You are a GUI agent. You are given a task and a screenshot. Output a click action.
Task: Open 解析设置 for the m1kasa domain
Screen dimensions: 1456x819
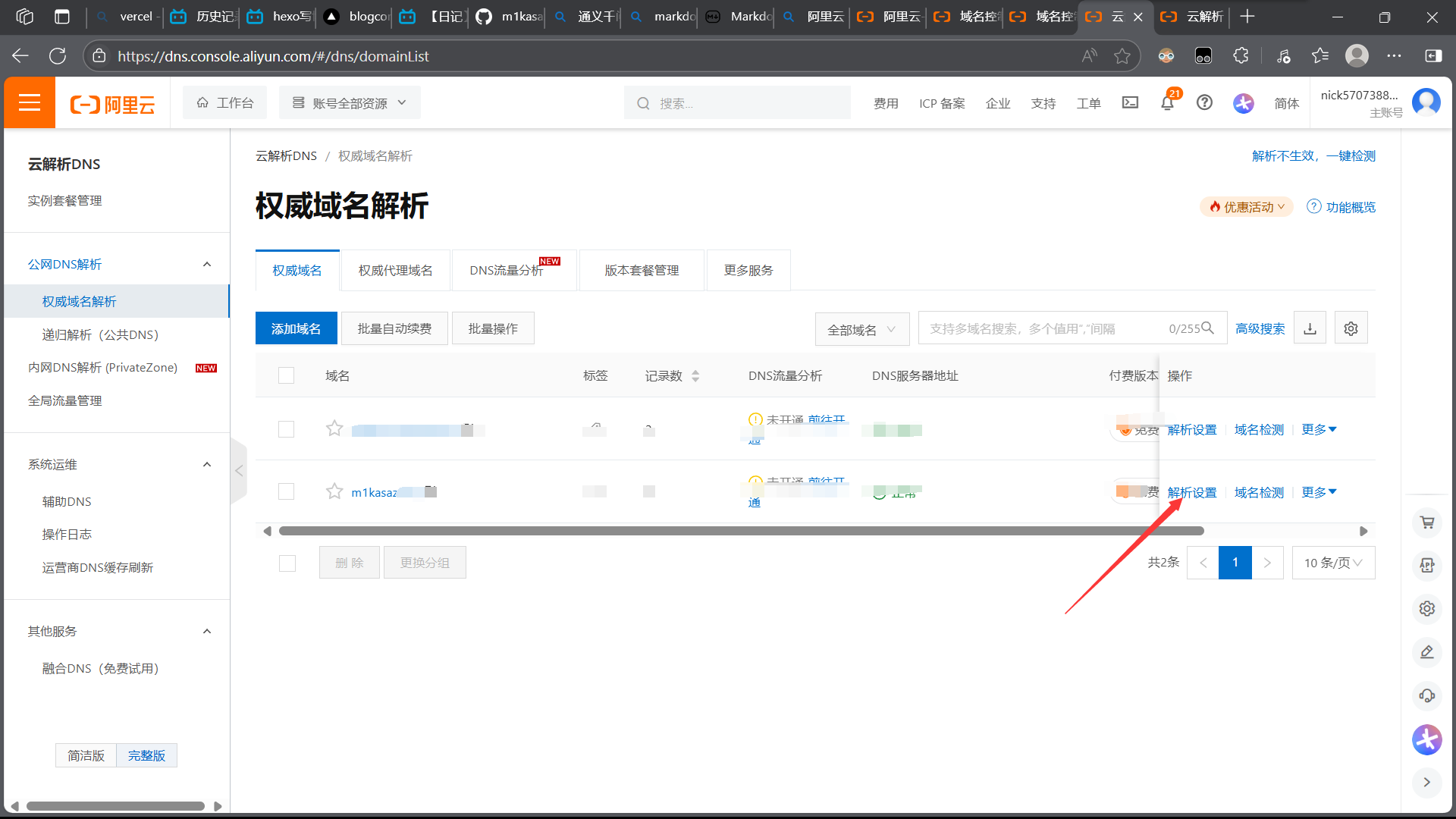coord(1192,492)
